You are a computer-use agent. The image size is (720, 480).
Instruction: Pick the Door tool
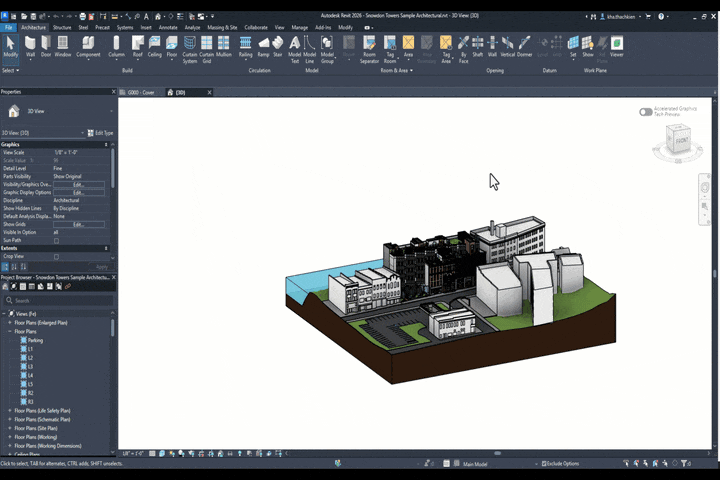(46, 47)
